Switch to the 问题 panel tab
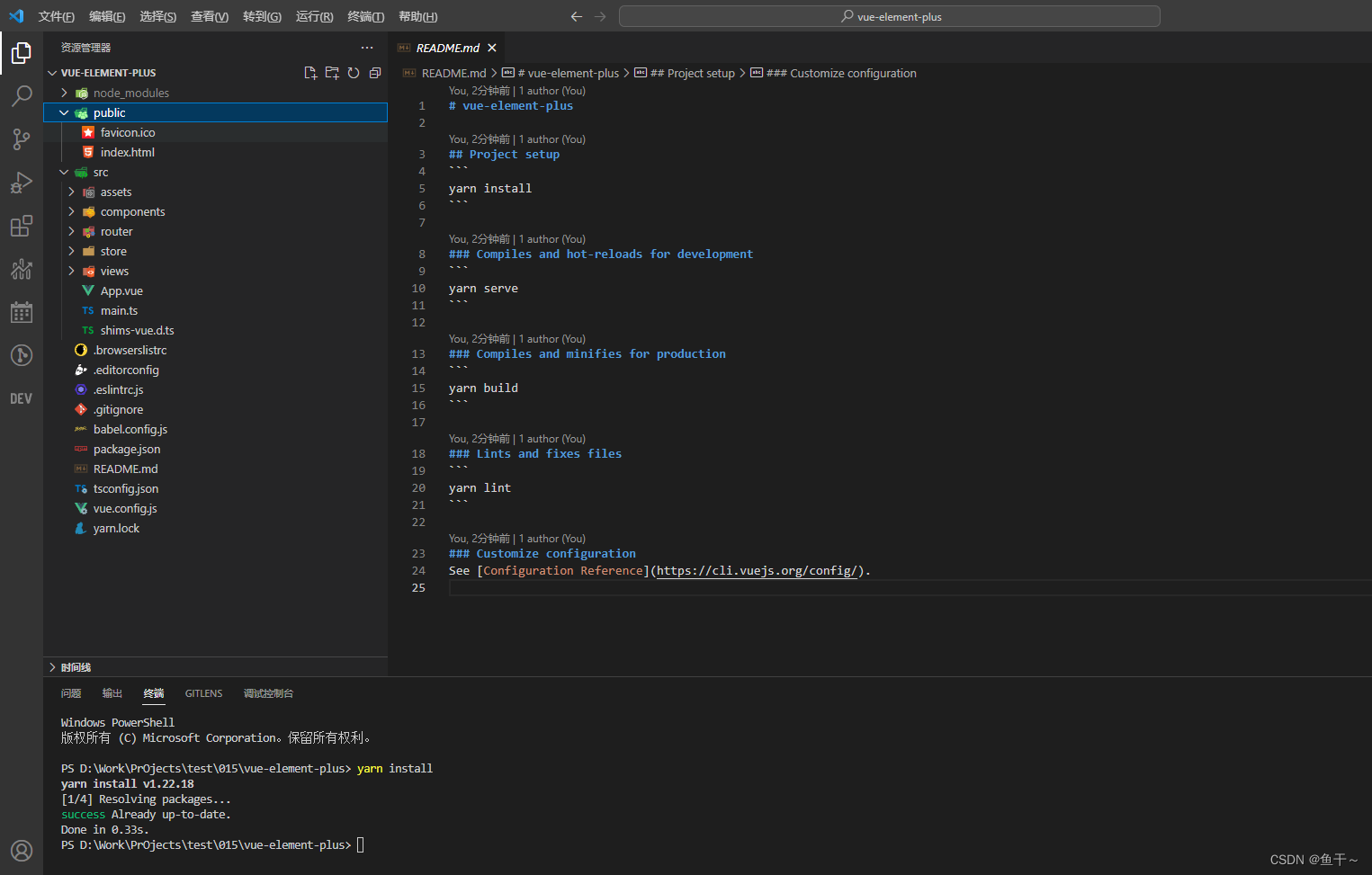This screenshot has width=1372, height=875. coord(71,693)
